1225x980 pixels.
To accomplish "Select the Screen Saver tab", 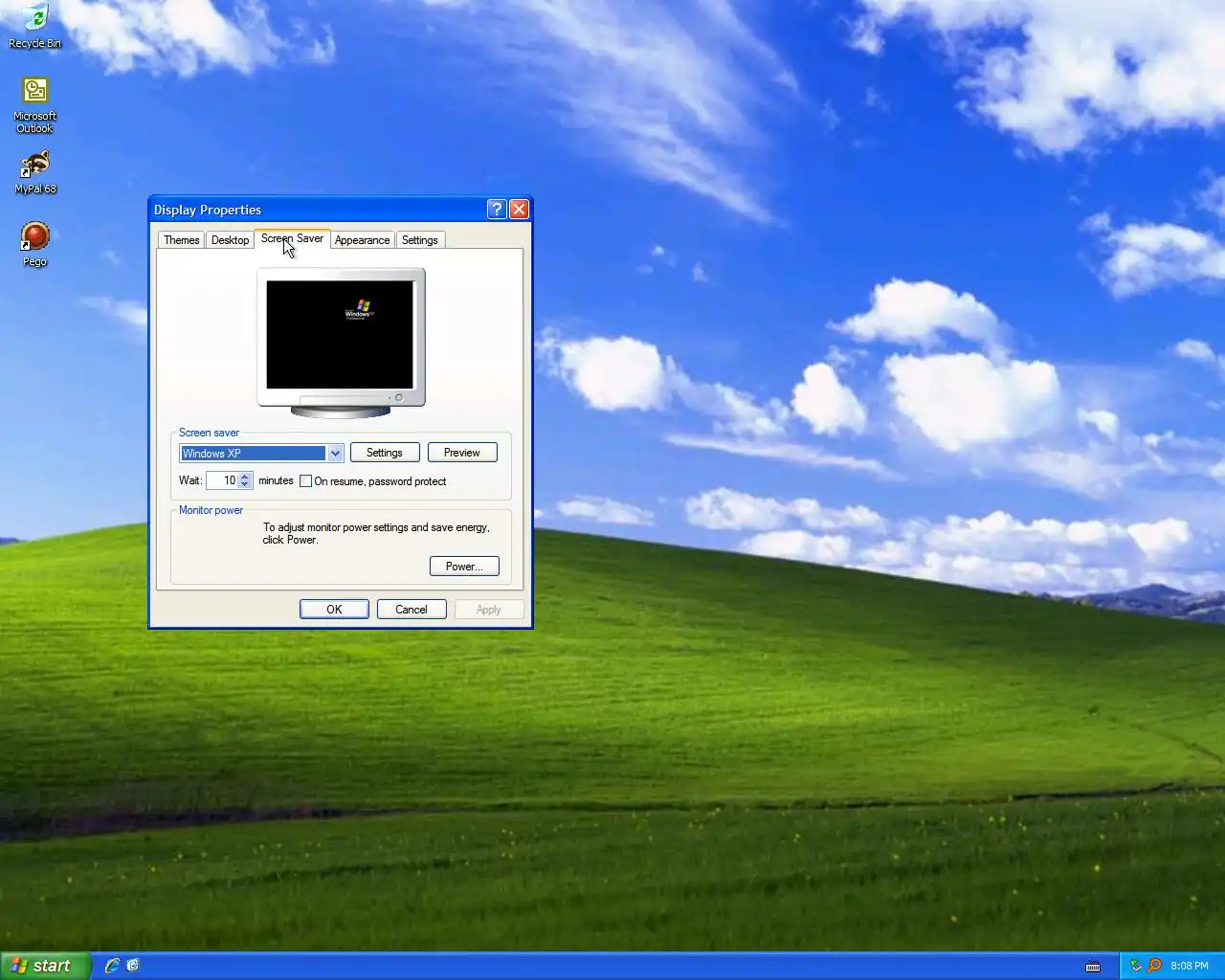I will [292, 238].
